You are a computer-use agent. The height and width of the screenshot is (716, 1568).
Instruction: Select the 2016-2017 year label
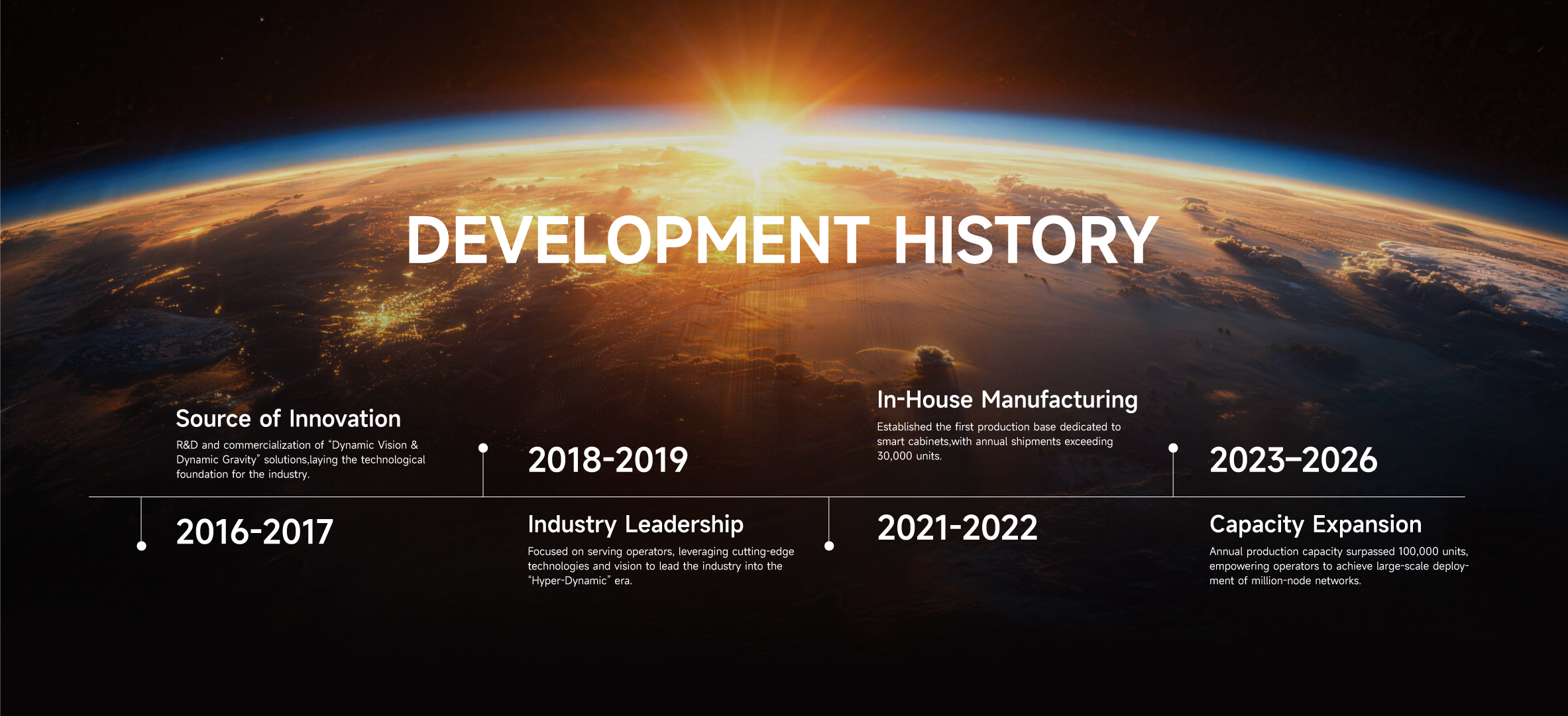pos(254,532)
